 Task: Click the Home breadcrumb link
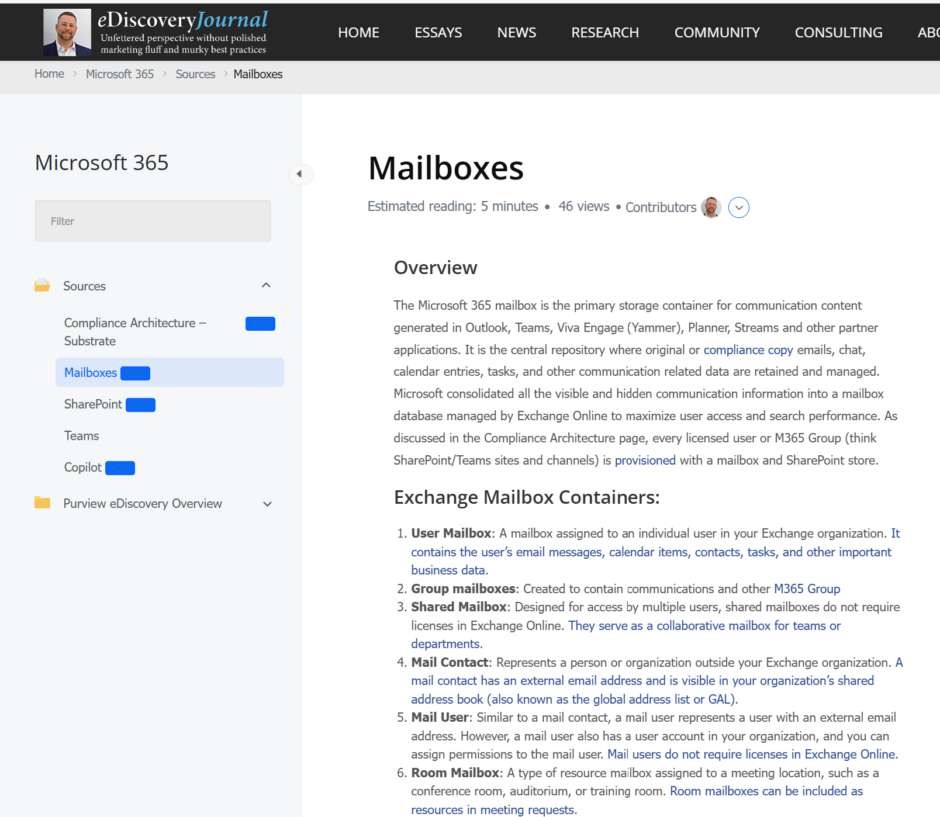pos(49,73)
